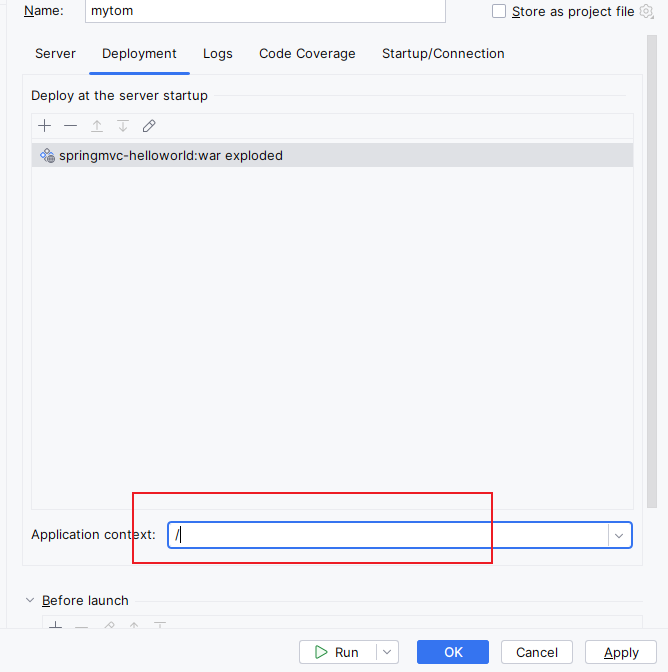Collapse the Before launch section
Screen dimensions: 668x672
tap(30, 600)
